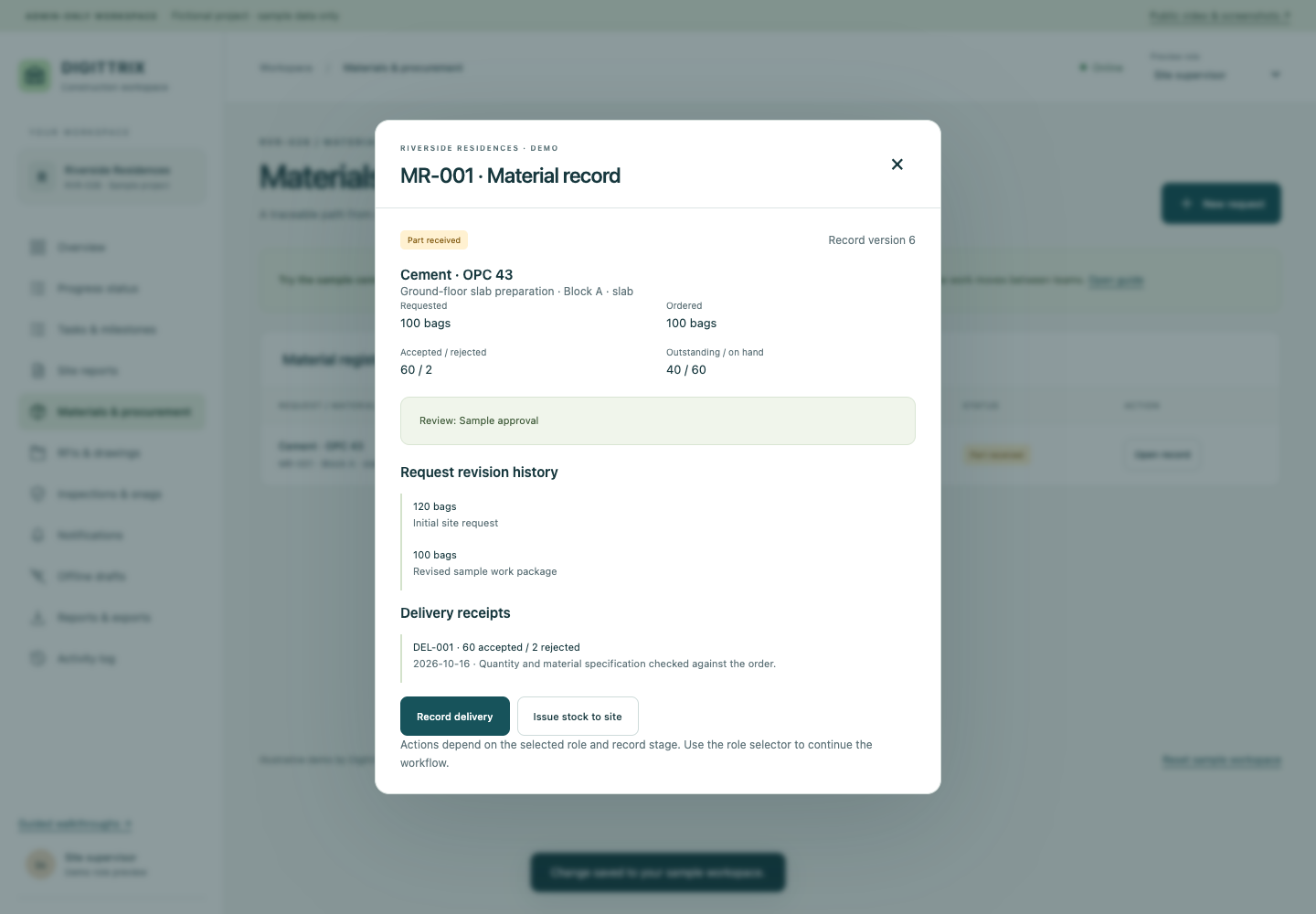Click the Inspections & snags sidebar icon
1316x914 pixels.
pyautogui.click(x=37, y=494)
